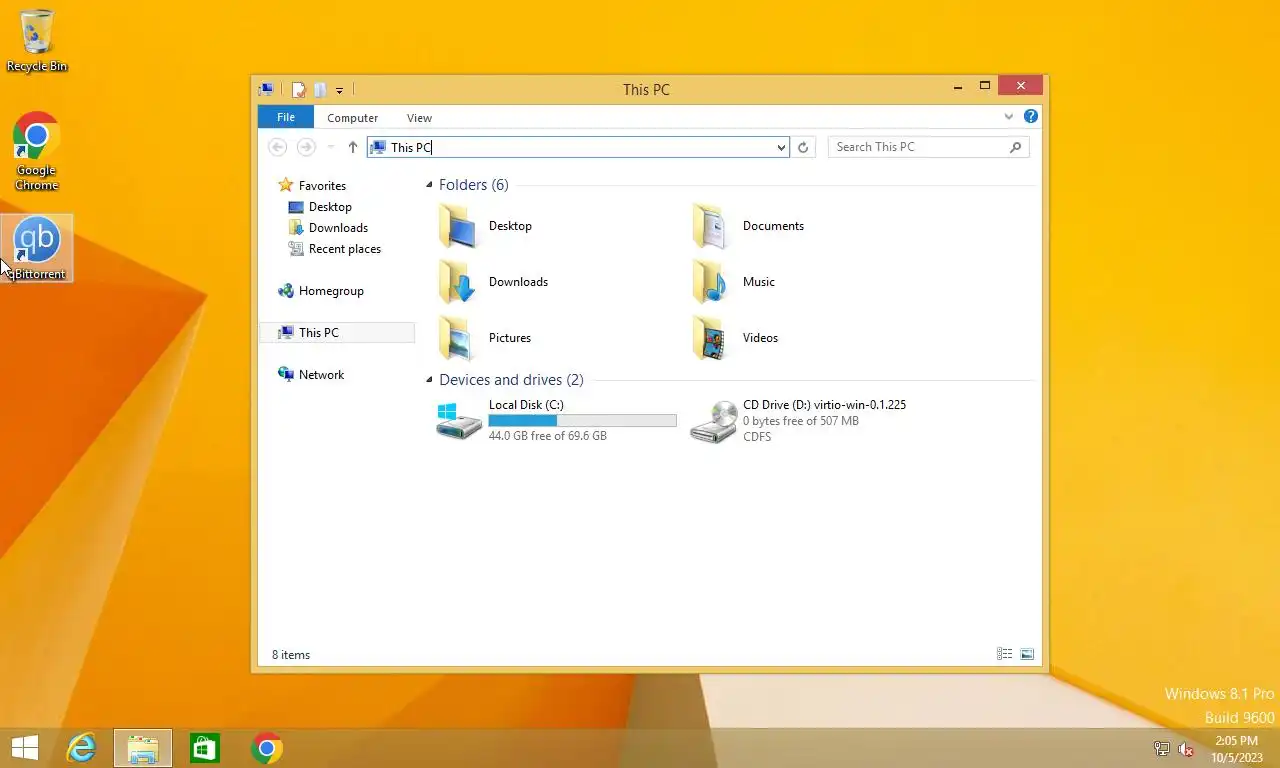Select Homegroup in navigation pane
1280x768 pixels.
pyautogui.click(x=320, y=291)
